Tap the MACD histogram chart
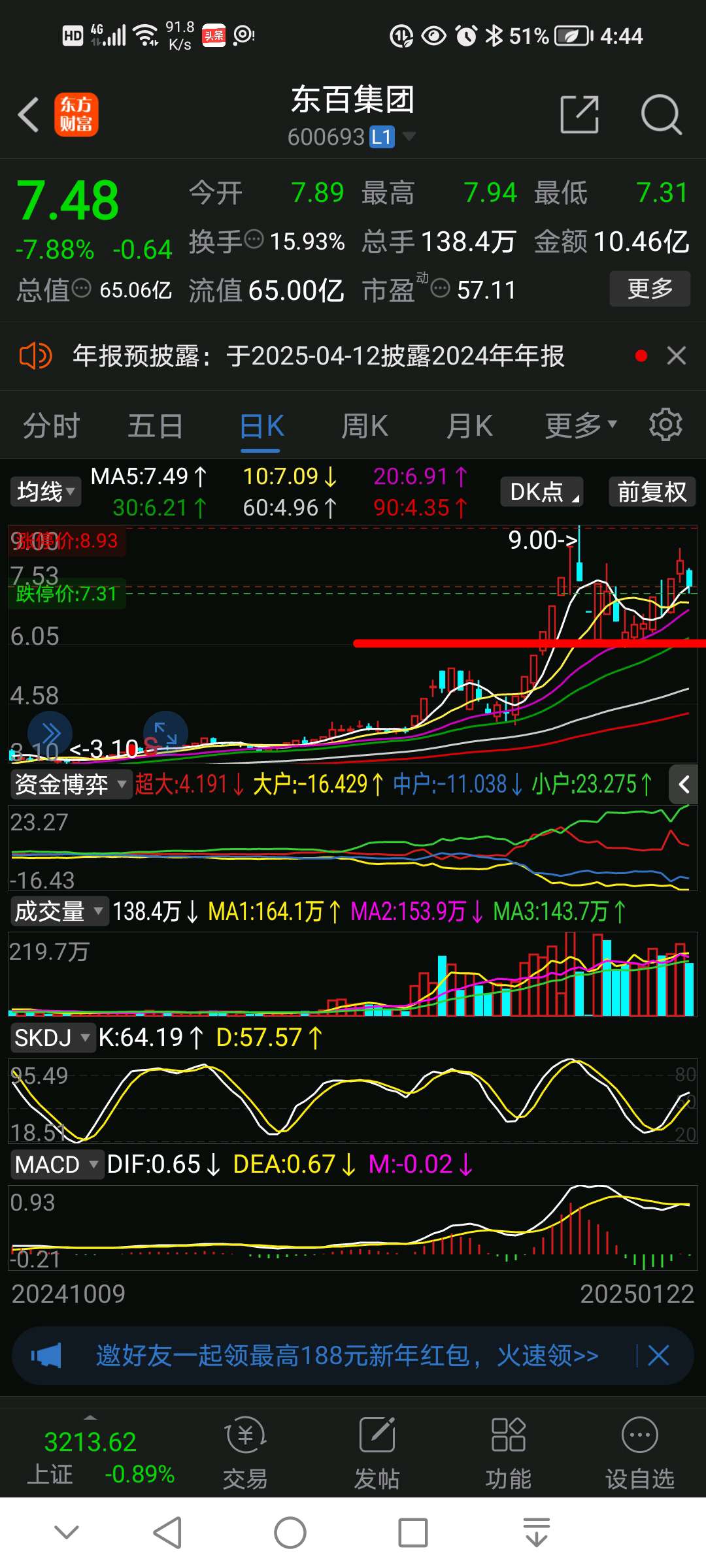This screenshot has width=706, height=1568. tap(353, 1228)
